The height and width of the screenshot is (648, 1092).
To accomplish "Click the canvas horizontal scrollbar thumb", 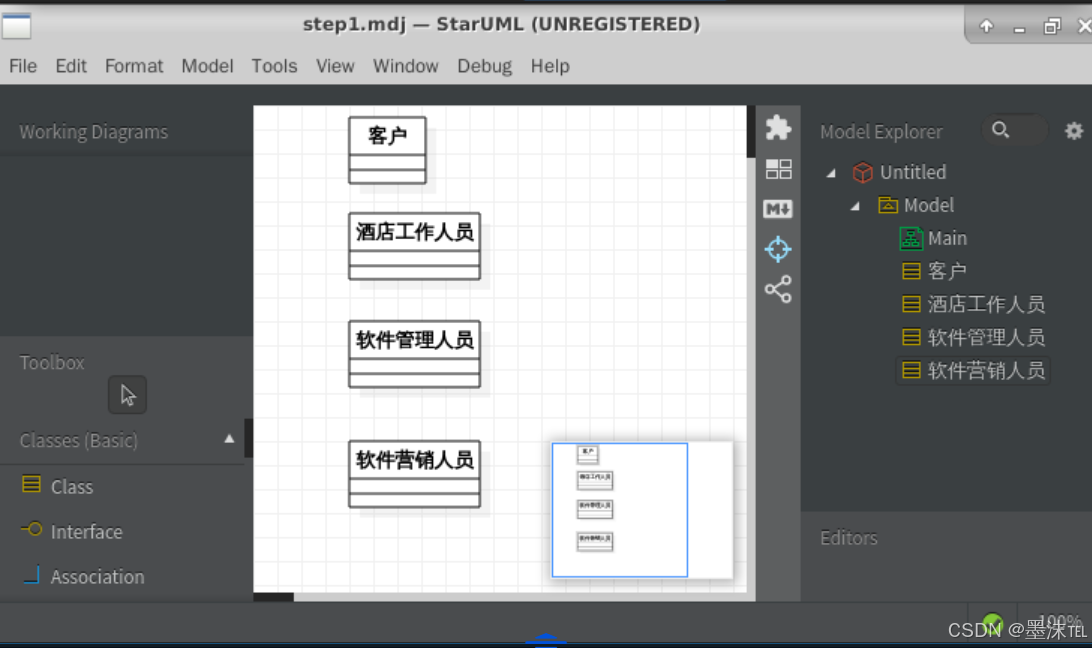I will (274, 597).
